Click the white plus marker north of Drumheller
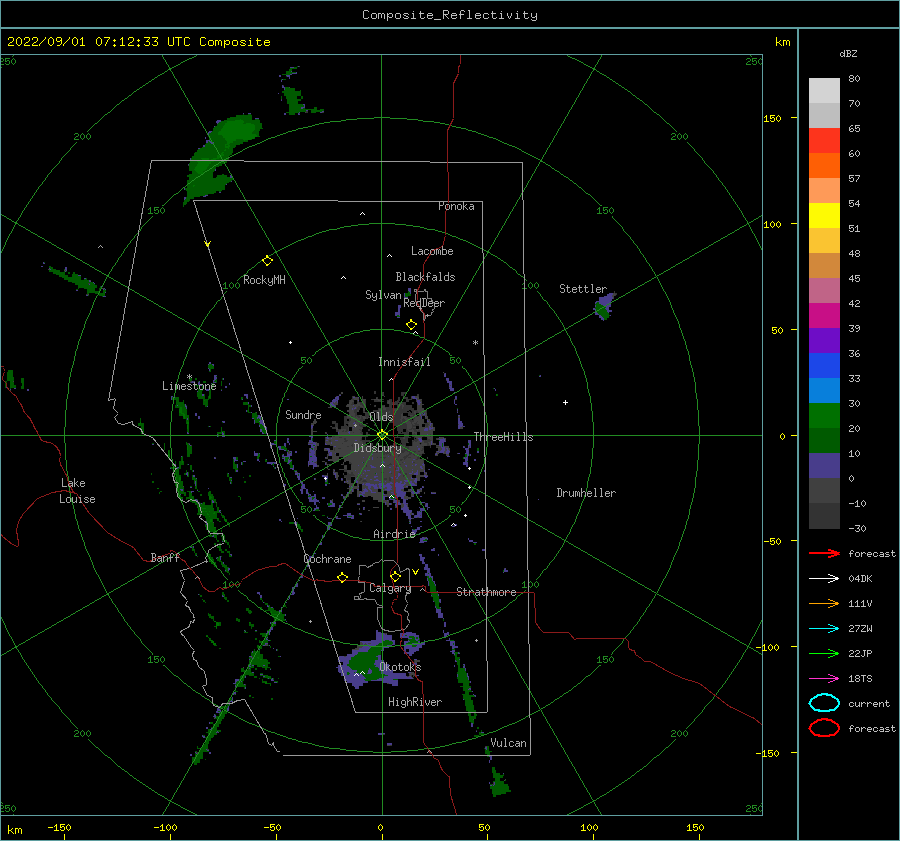This screenshot has width=900, height=841. [x=565, y=402]
